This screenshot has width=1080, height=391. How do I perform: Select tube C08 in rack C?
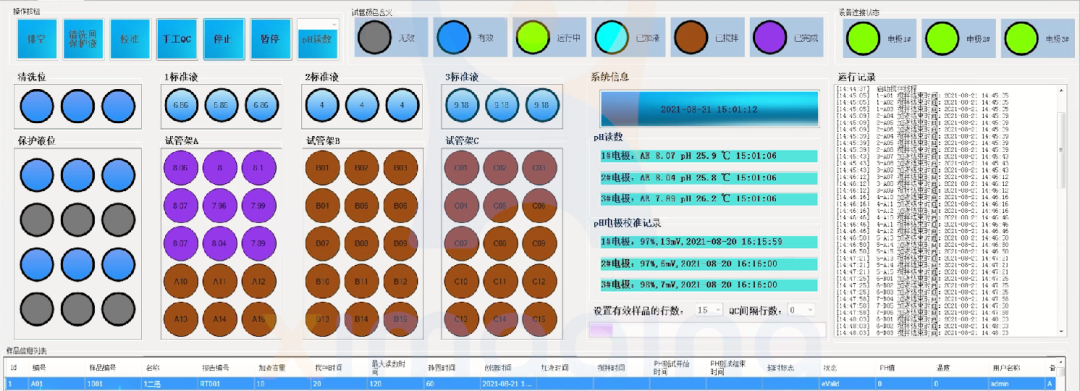[501, 243]
